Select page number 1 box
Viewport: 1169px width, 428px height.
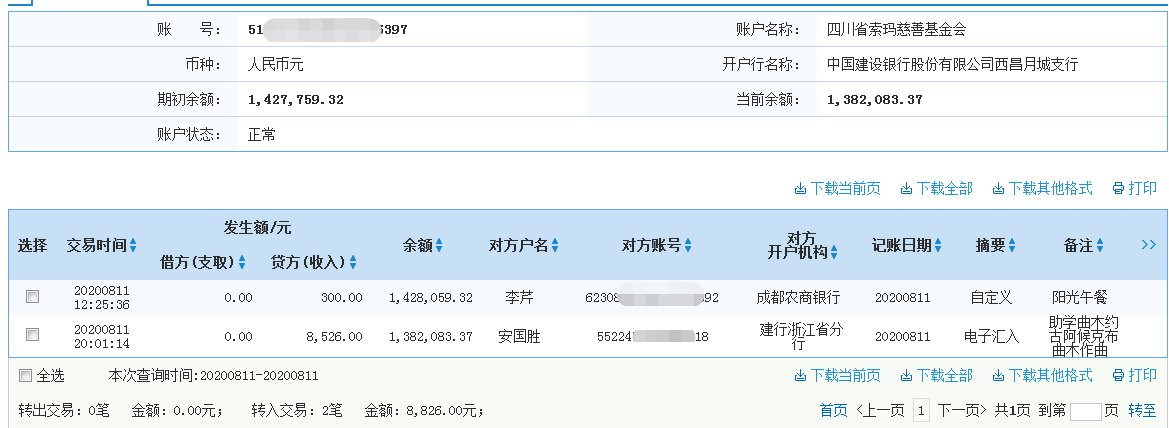(921, 410)
